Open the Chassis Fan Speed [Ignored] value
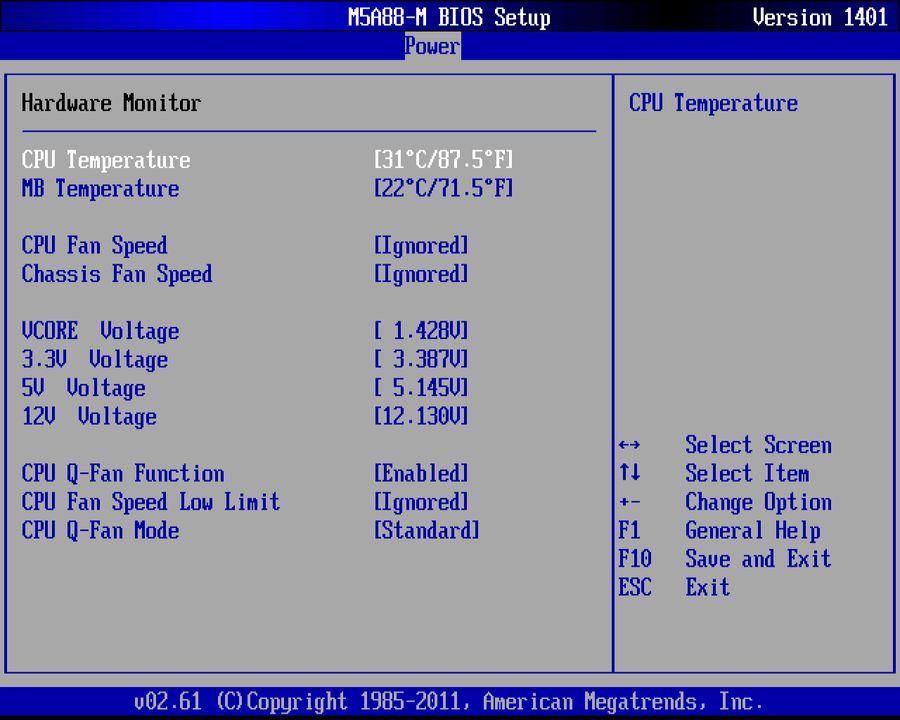The width and height of the screenshot is (900, 720). pyautogui.click(x=421, y=274)
